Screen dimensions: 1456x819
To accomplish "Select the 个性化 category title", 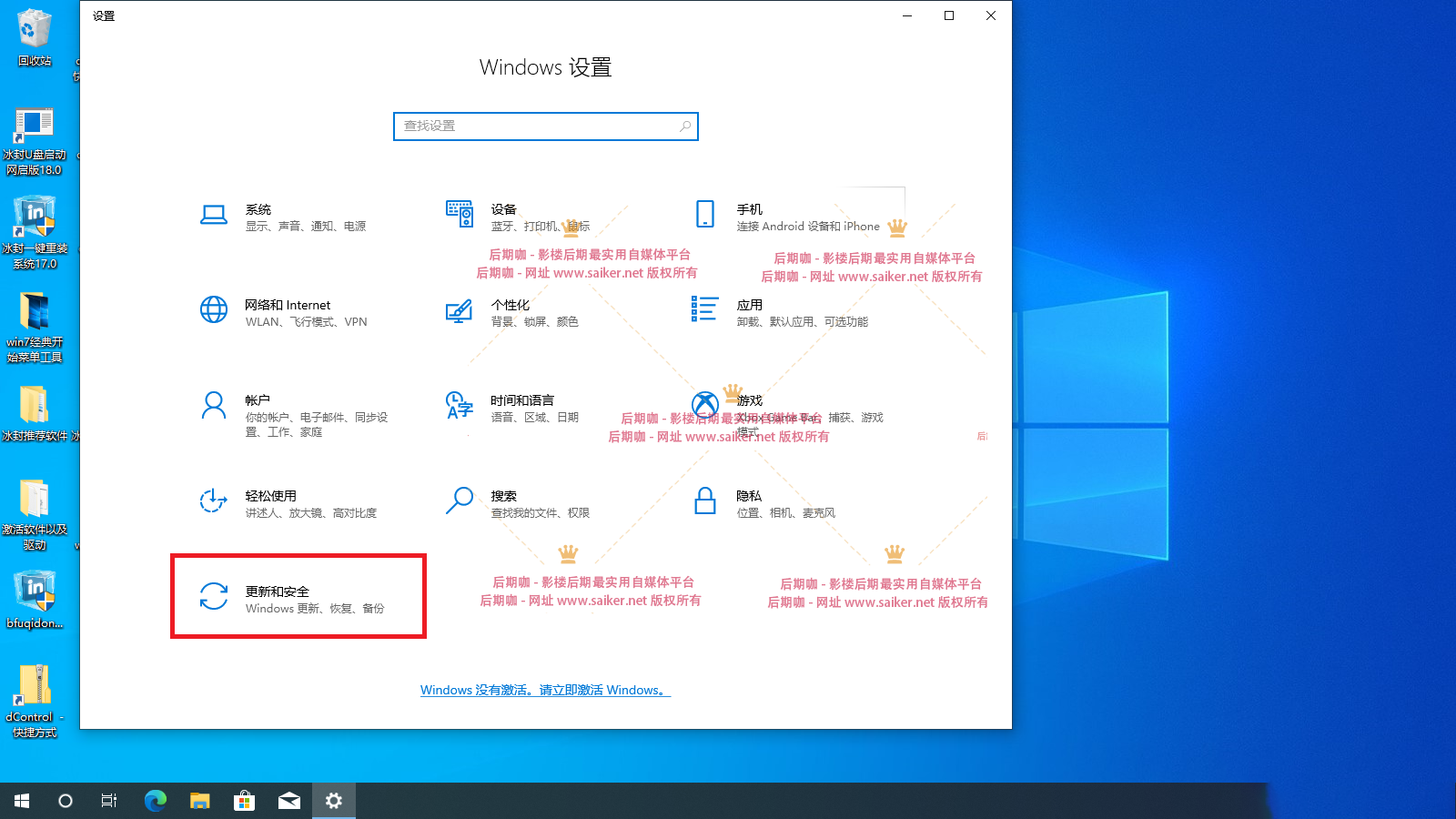I will (511, 305).
